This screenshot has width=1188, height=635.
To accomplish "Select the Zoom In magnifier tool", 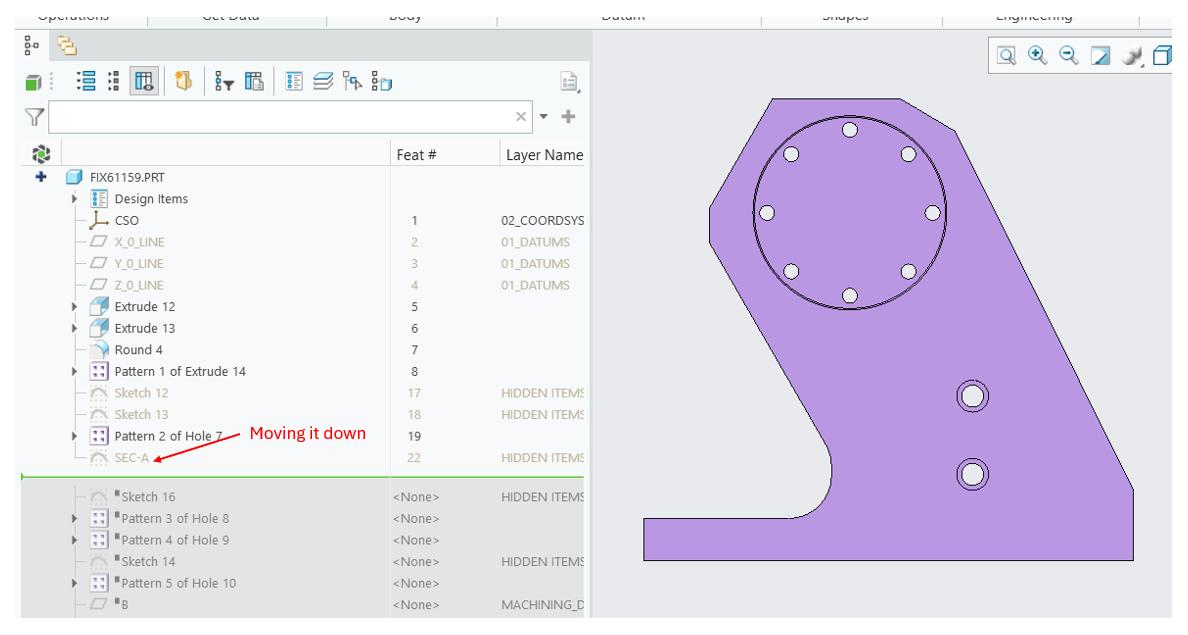I will tap(1037, 55).
